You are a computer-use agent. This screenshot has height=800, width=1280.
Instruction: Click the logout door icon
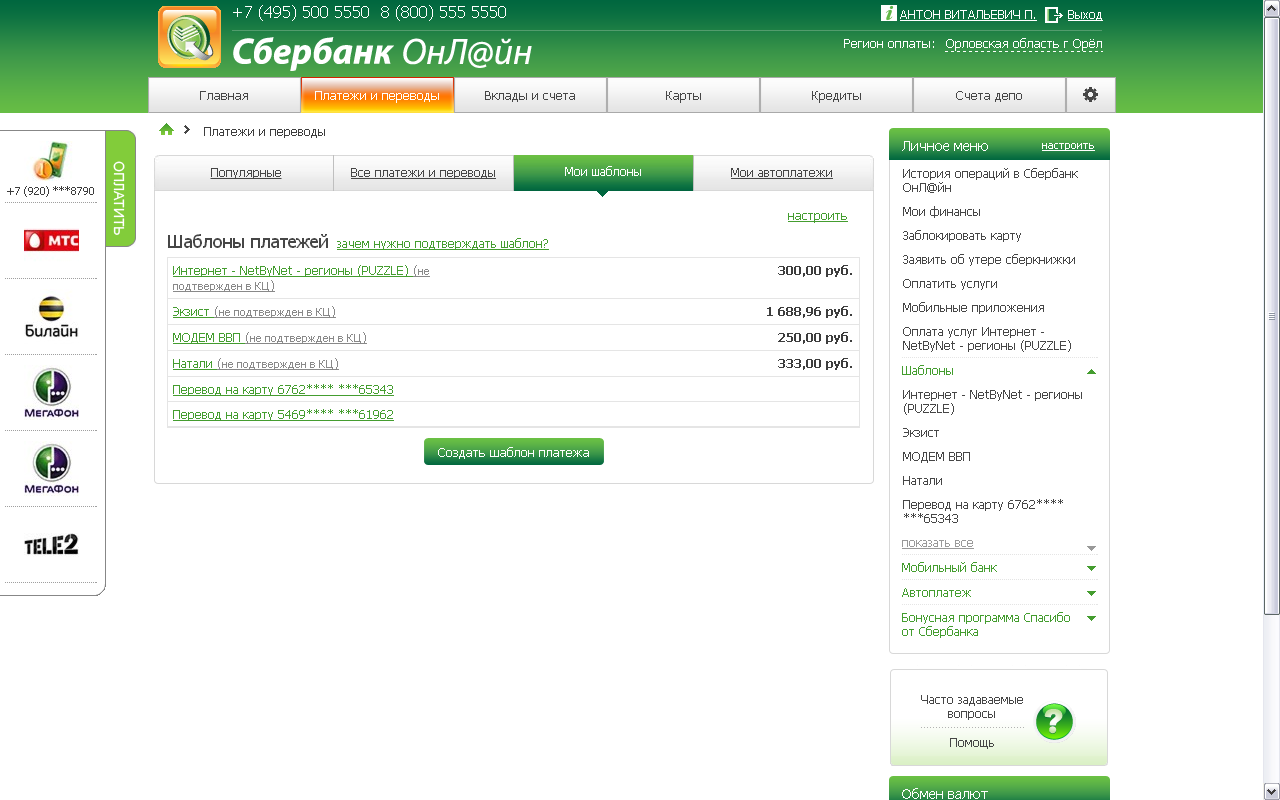point(1053,14)
